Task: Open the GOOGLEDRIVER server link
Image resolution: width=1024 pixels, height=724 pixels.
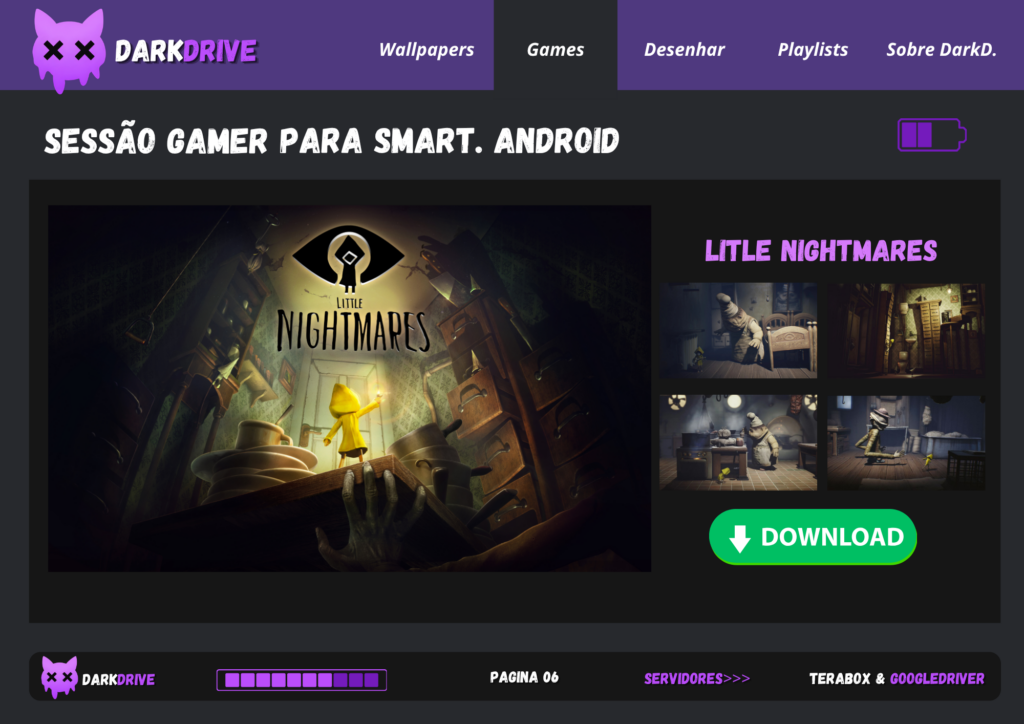Action: point(937,679)
